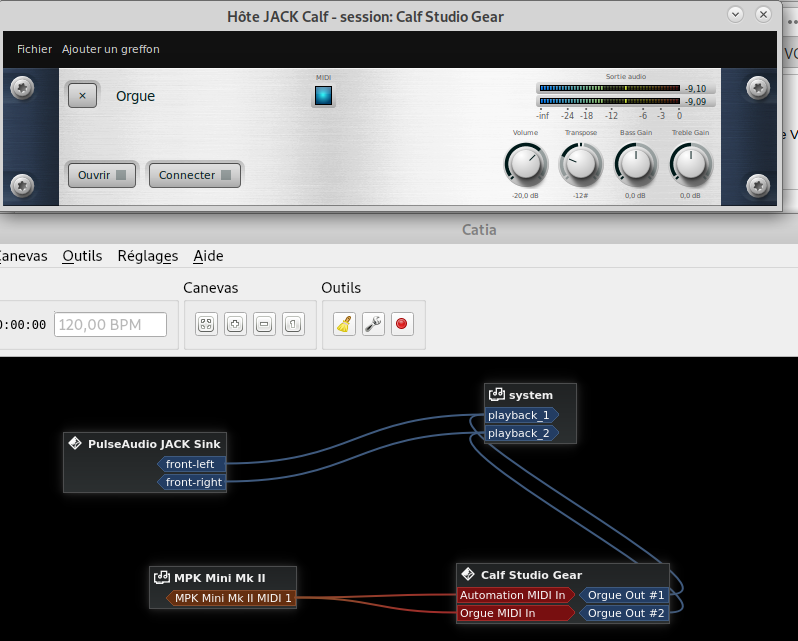Click the Calf host window dropdown chevron
This screenshot has width=798, height=641.
[x=735, y=14]
